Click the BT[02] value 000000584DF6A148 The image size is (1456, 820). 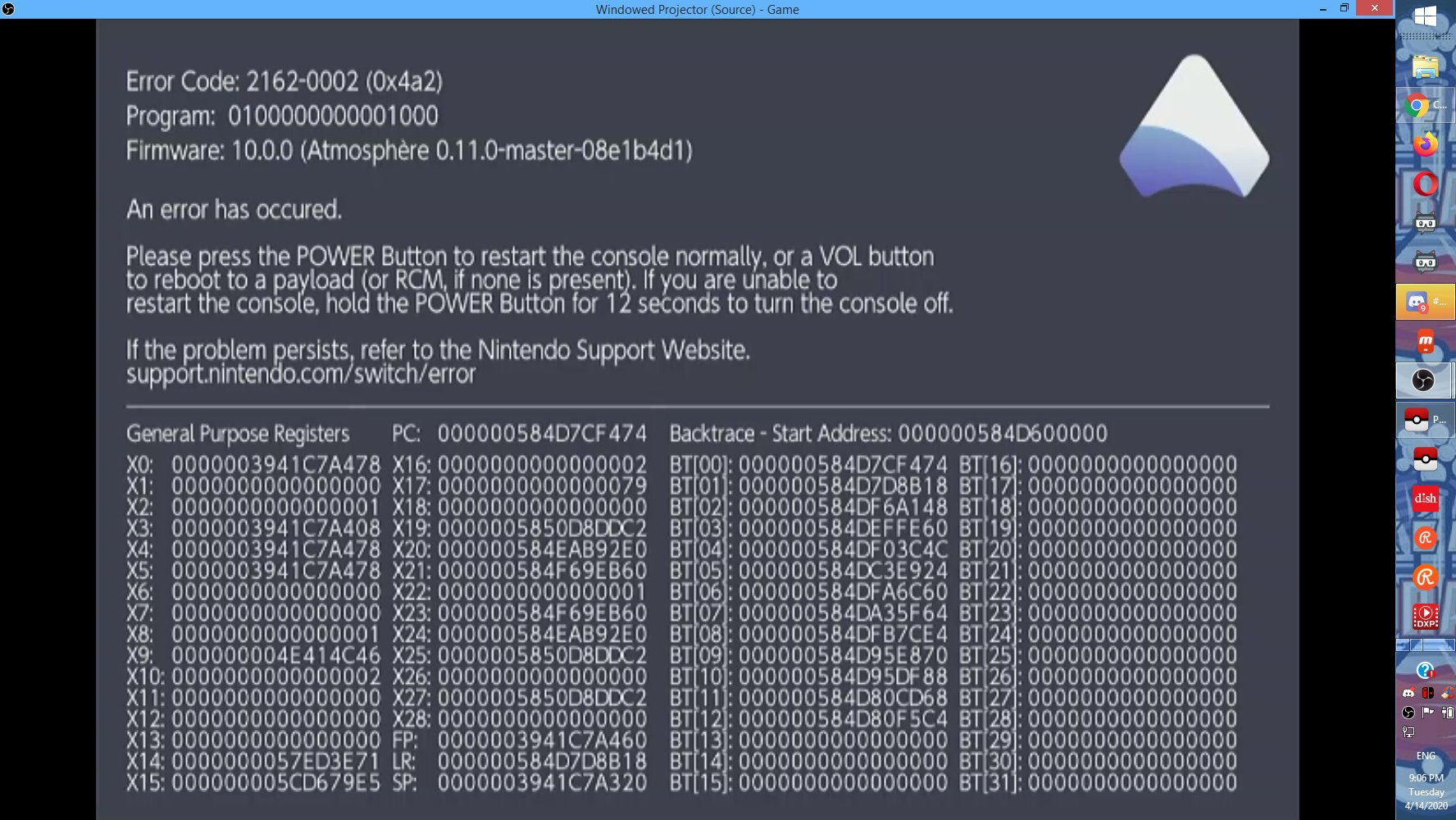pos(843,507)
